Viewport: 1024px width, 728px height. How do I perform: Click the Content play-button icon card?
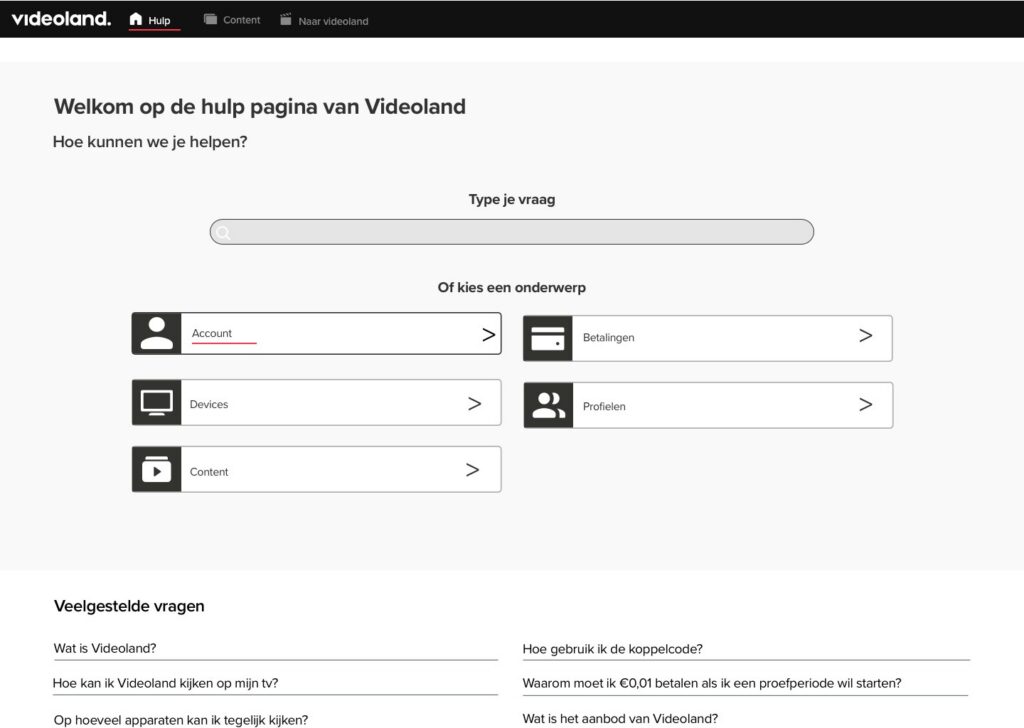[157, 469]
